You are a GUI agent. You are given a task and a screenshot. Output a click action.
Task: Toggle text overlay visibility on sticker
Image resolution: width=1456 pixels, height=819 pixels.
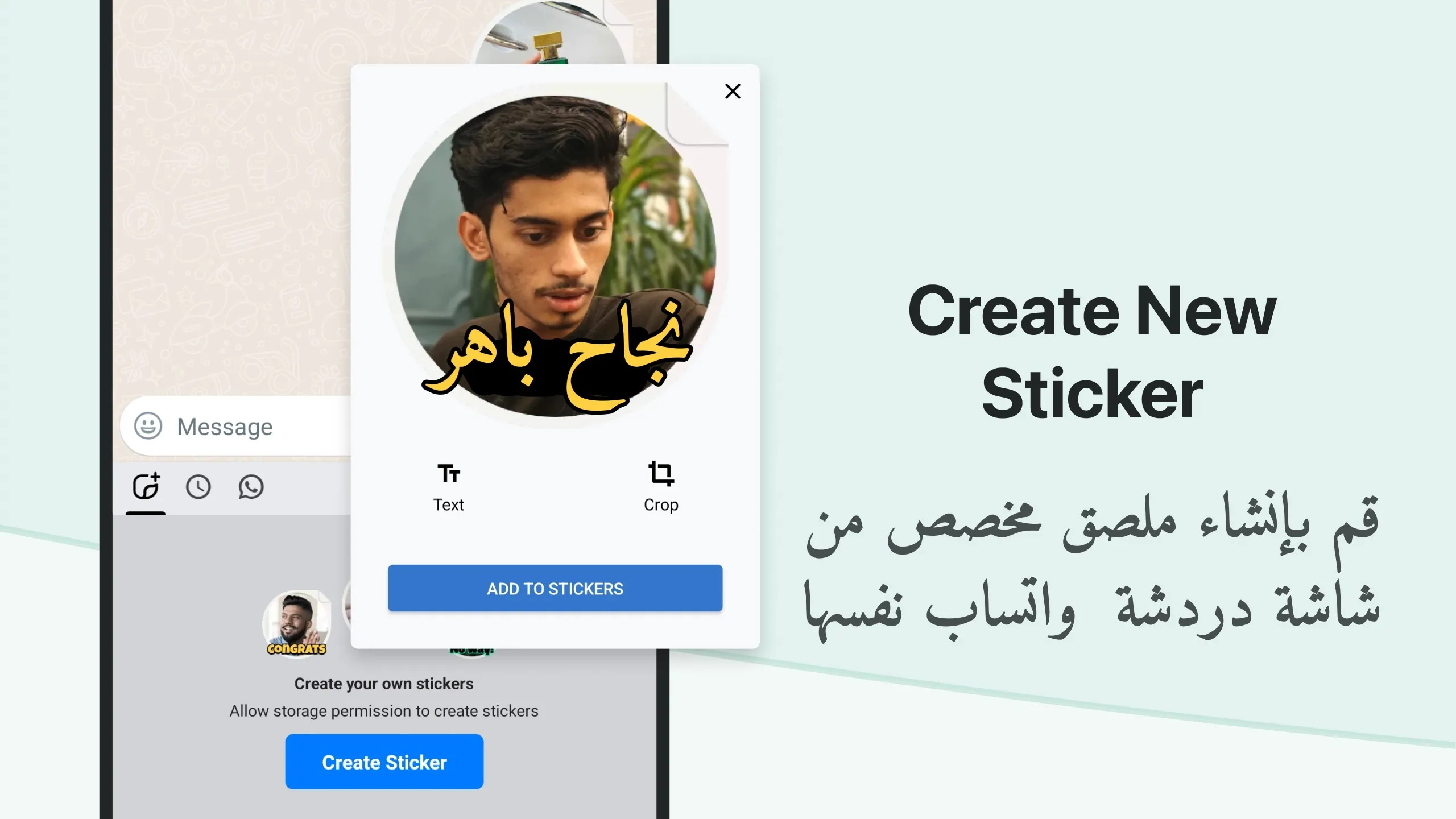(x=447, y=486)
